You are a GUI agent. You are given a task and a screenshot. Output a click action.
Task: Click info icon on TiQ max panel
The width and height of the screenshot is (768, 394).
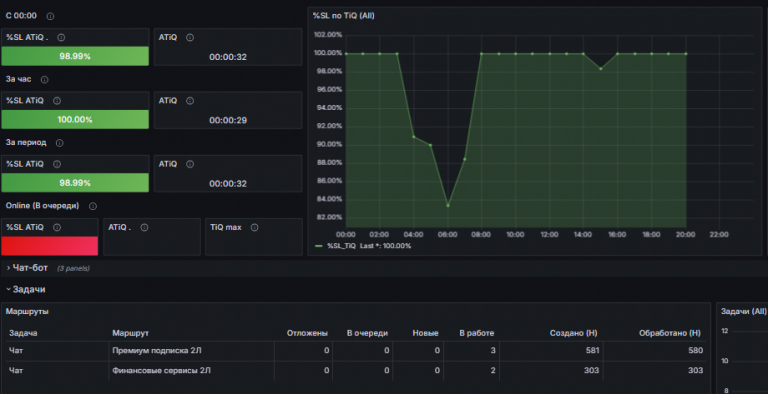(254, 227)
